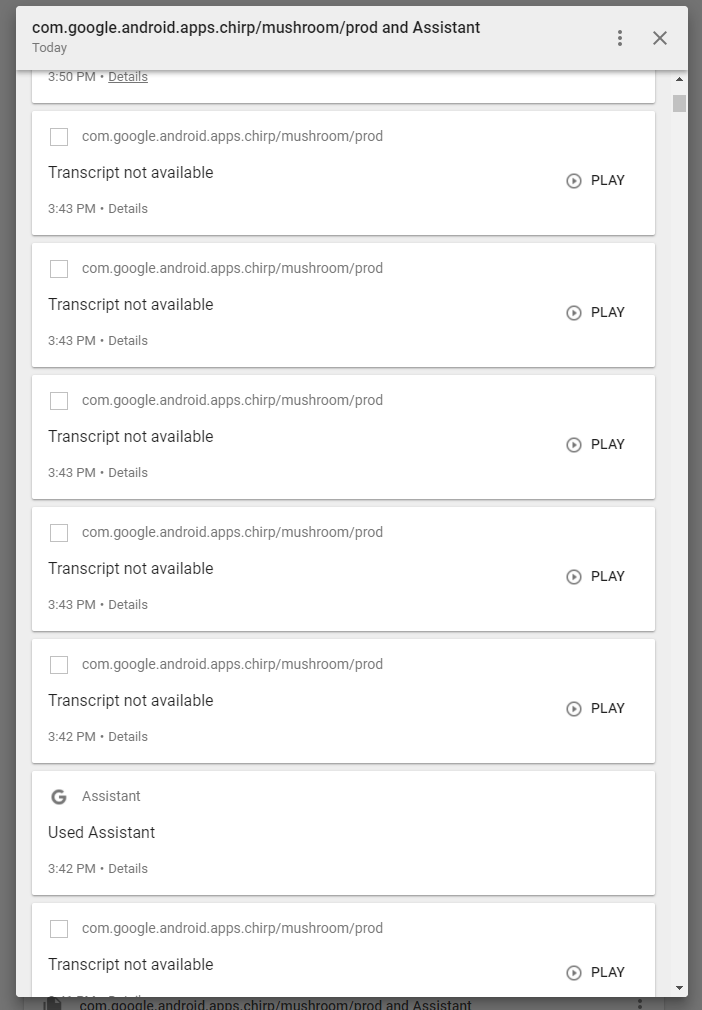Expand Details for the Used Assistant entry

(128, 868)
